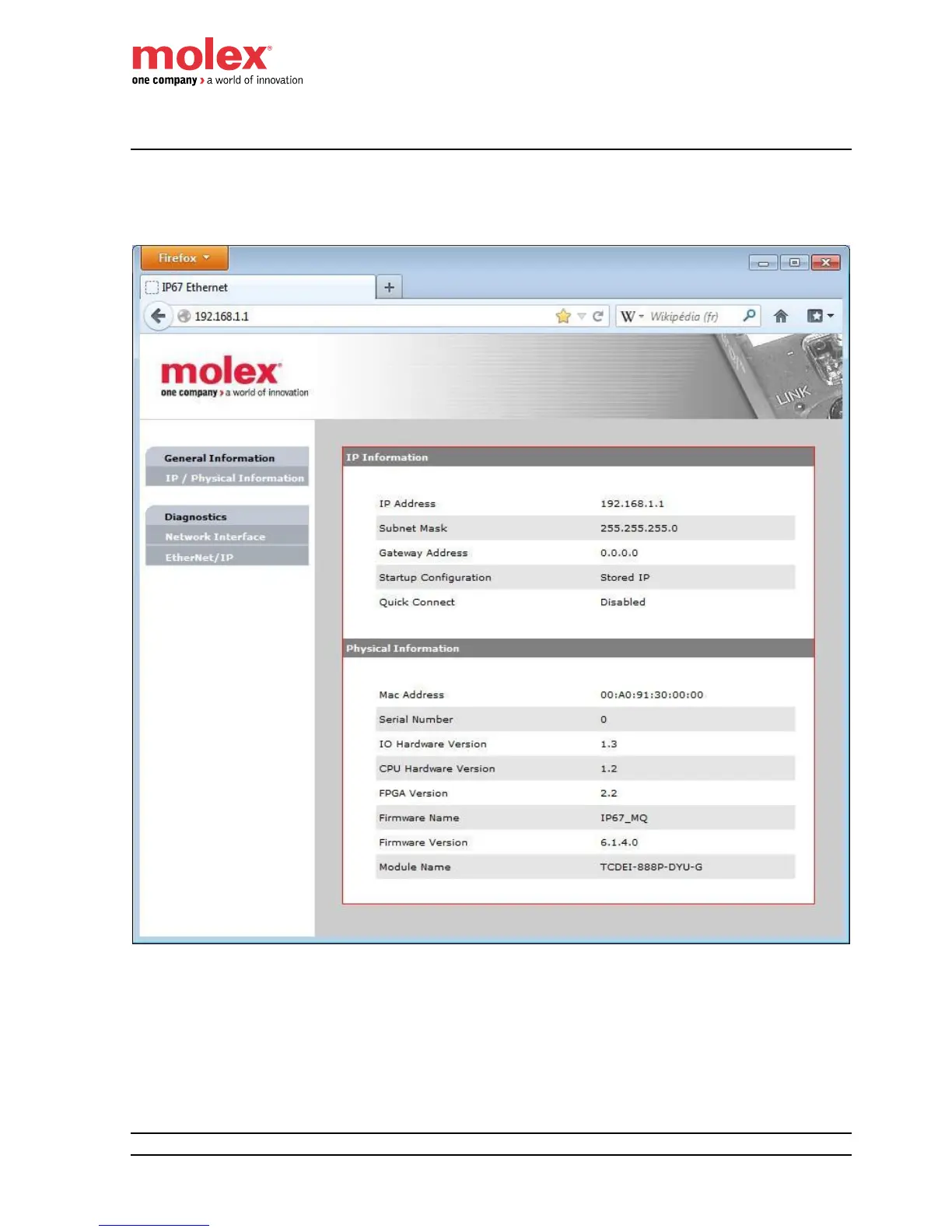The height and width of the screenshot is (1232, 952).
Task: Maximize the Firefox window
Action: (794, 263)
